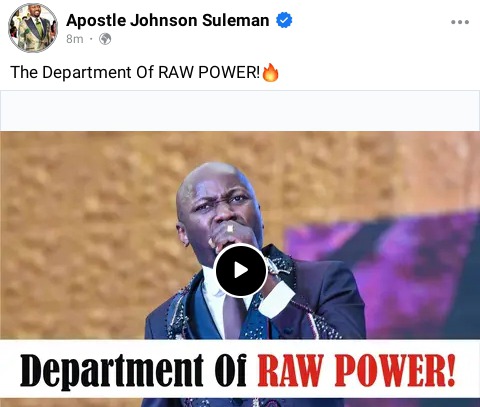Select the post caption text 'The Department Of'

click(x=82, y=72)
